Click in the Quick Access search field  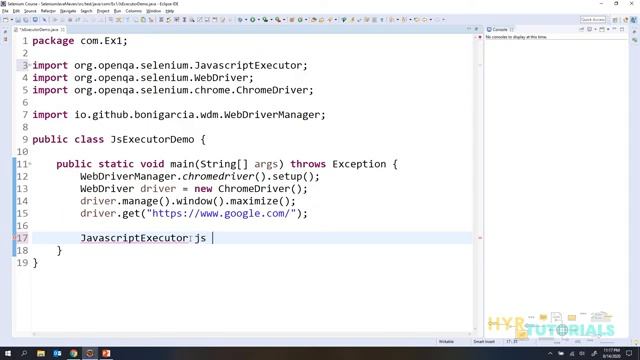(593, 20)
